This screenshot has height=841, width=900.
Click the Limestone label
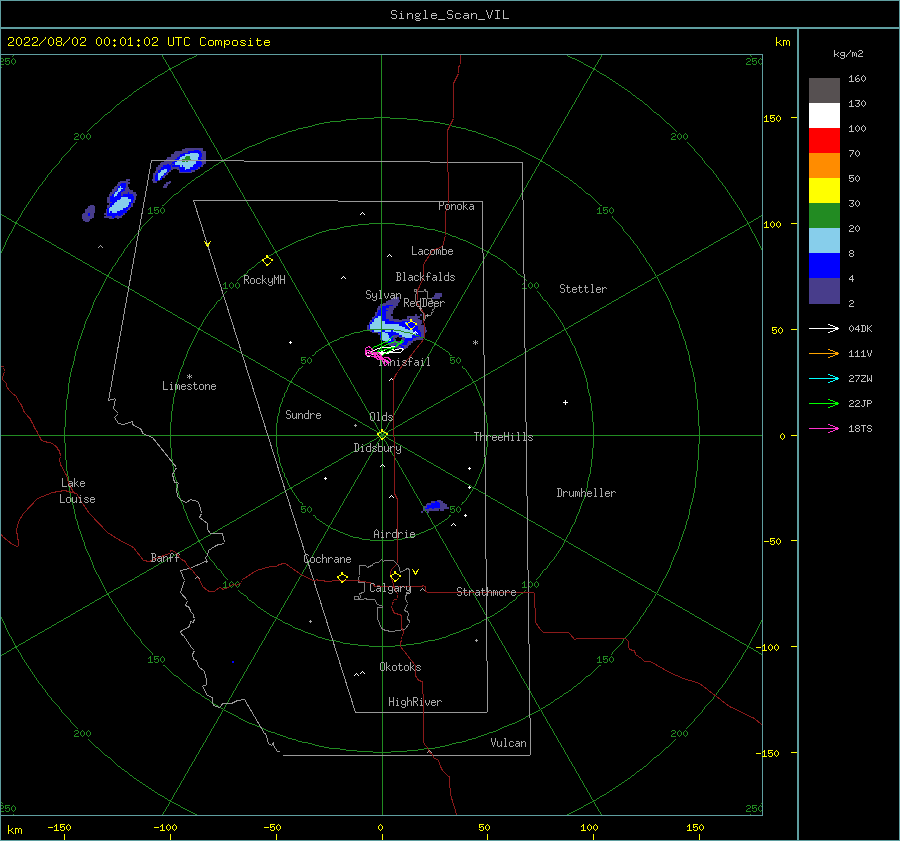pos(189,386)
